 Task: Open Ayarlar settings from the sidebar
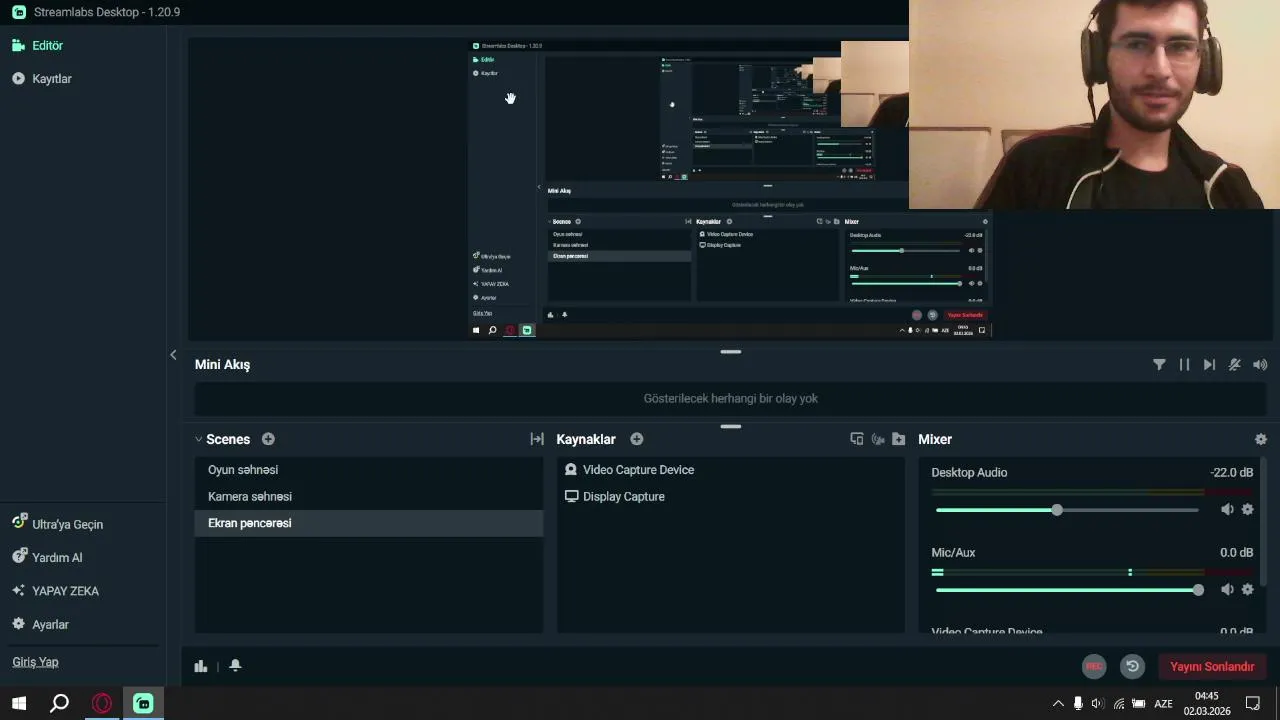(41, 624)
